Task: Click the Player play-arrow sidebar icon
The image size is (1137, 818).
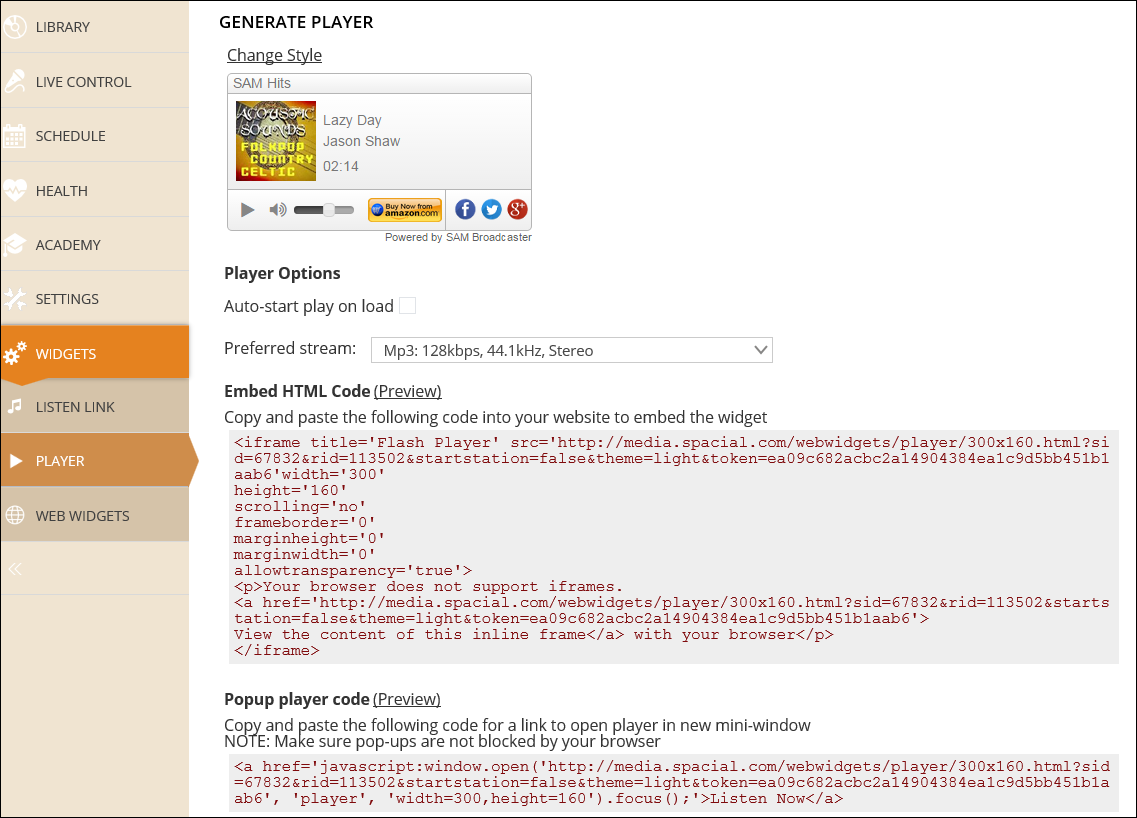Action: [x=15, y=460]
